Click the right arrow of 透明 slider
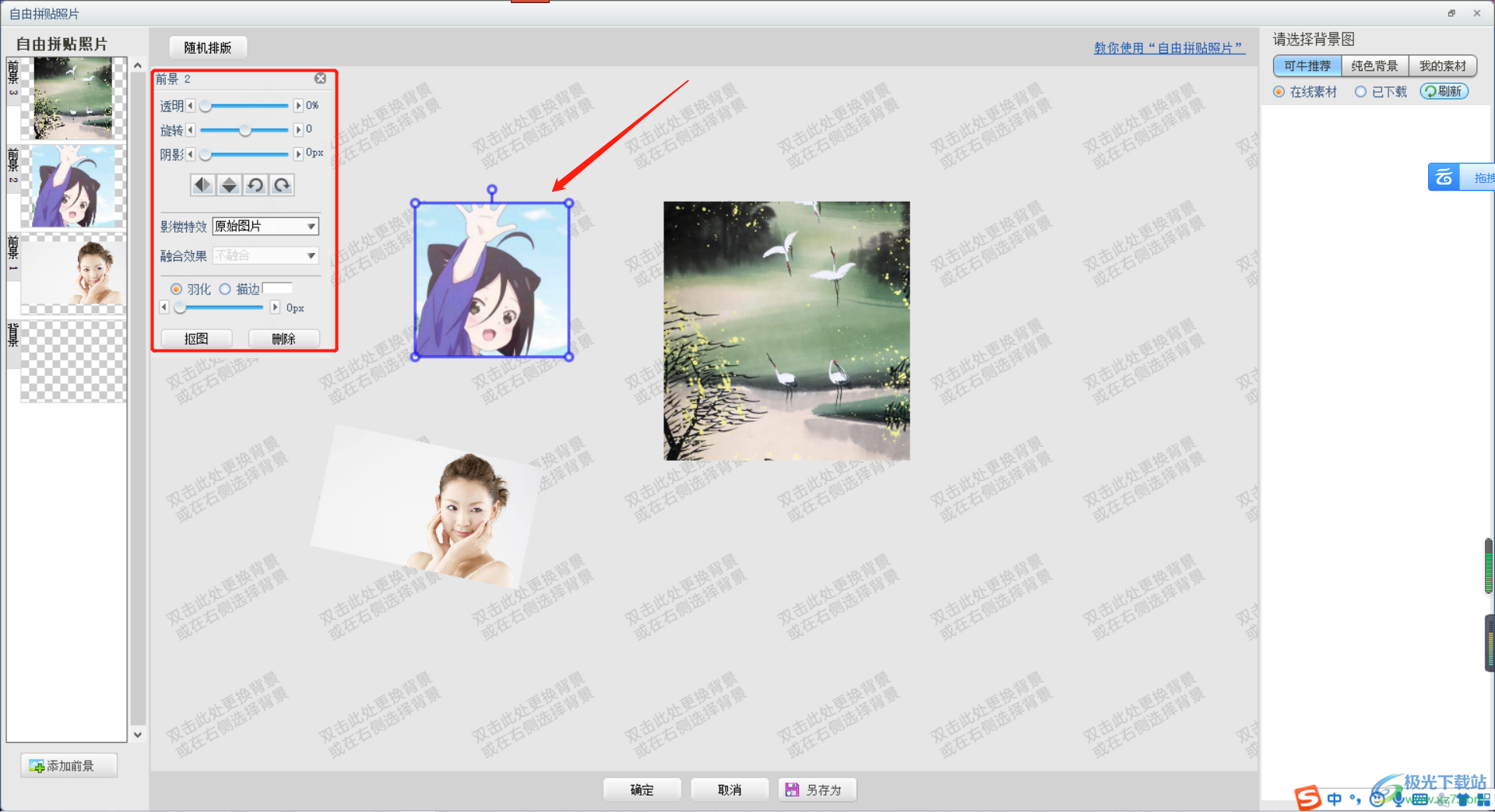Image resolution: width=1495 pixels, height=812 pixels. click(x=298, y=105)
